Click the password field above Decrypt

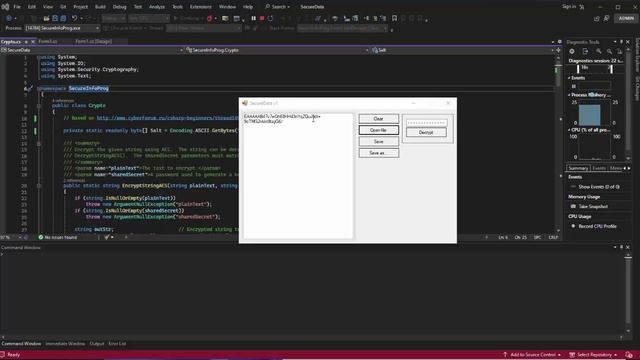[x=426, y=122]
